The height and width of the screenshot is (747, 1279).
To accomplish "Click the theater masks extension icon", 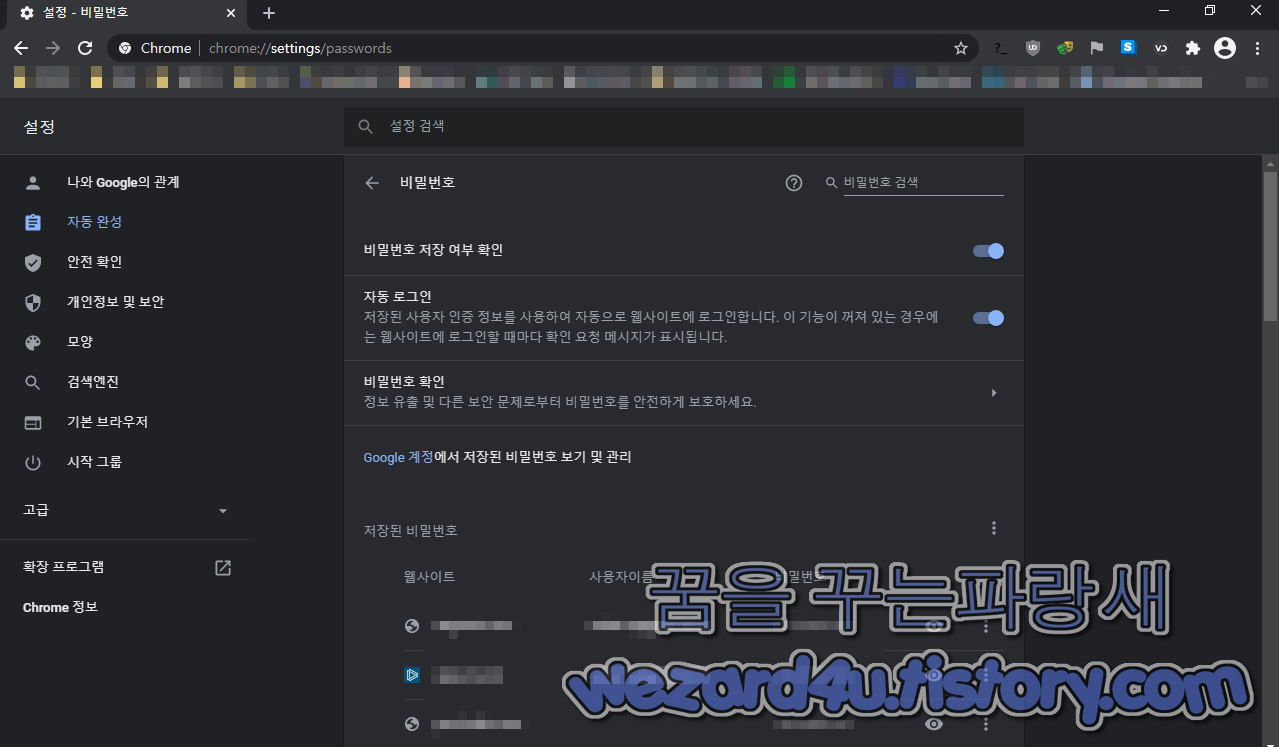I will pyautogui.click(x=1065, y=48).
